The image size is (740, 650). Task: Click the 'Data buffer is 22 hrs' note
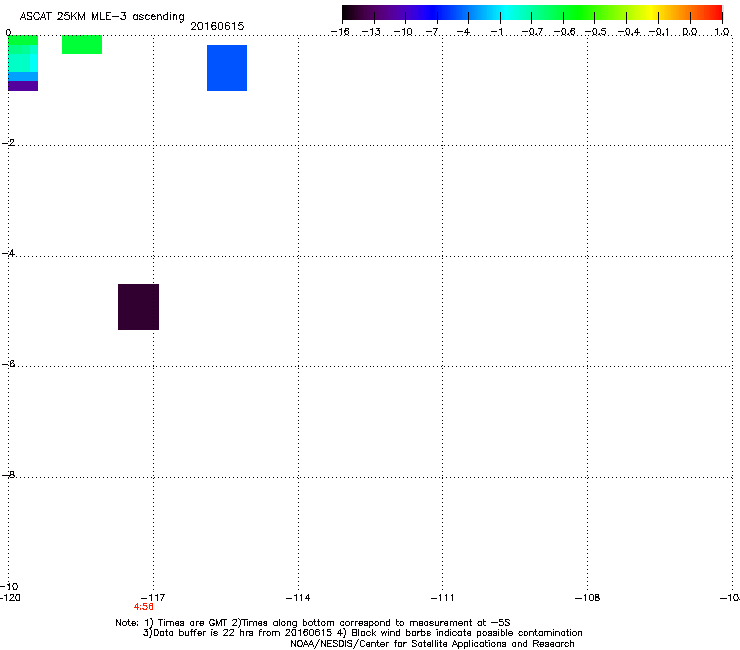(362, 633)
